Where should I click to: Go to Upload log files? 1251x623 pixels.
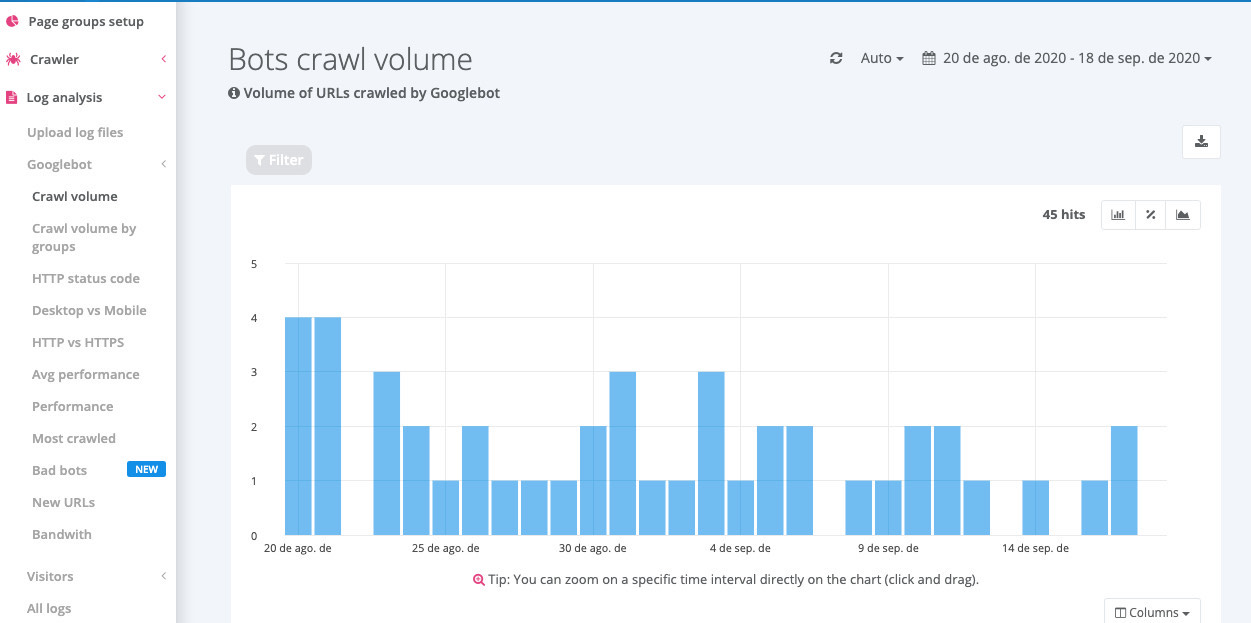[x=75, y=132]
